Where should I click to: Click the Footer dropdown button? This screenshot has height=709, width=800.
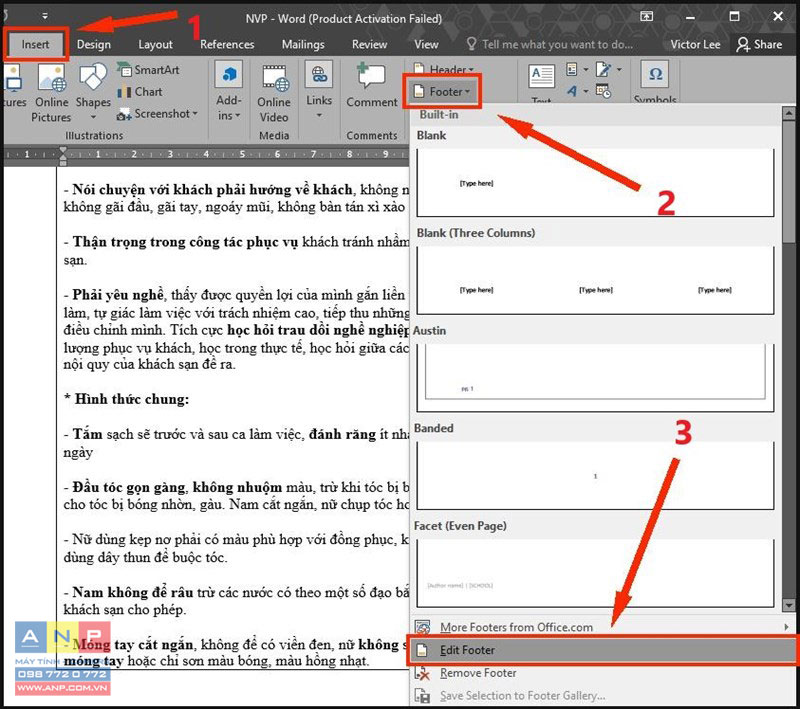[x=442, y=92]
